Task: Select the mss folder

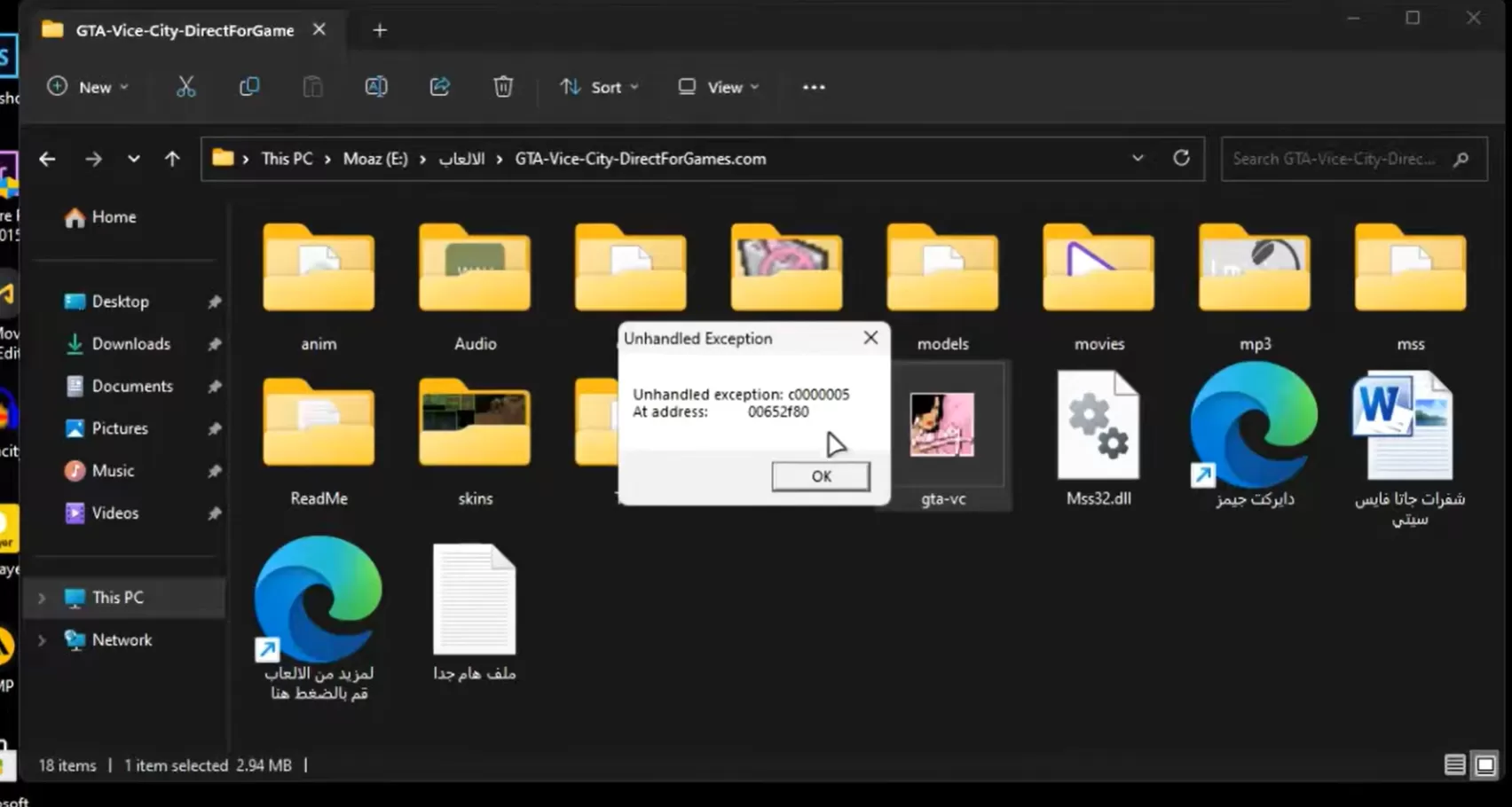Action: tap(1410, 287)
